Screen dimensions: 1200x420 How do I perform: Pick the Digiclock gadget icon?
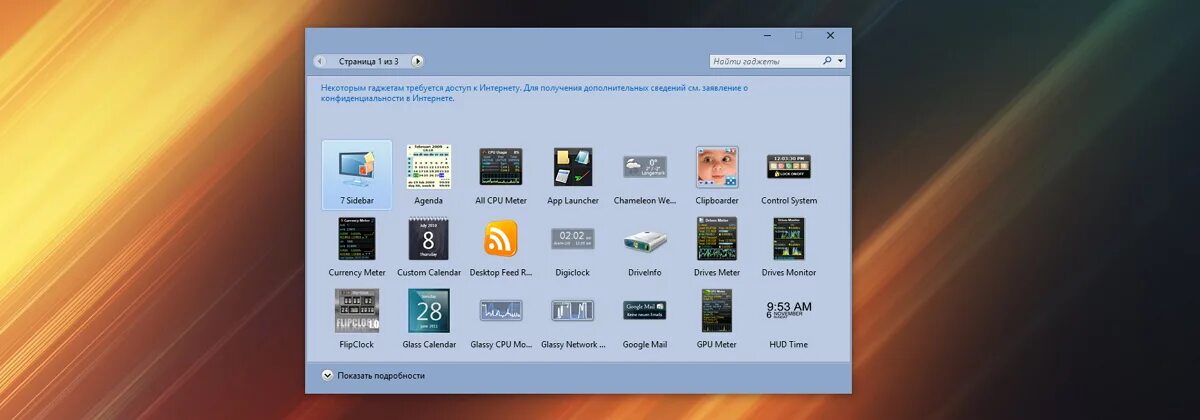pos(573,238)
